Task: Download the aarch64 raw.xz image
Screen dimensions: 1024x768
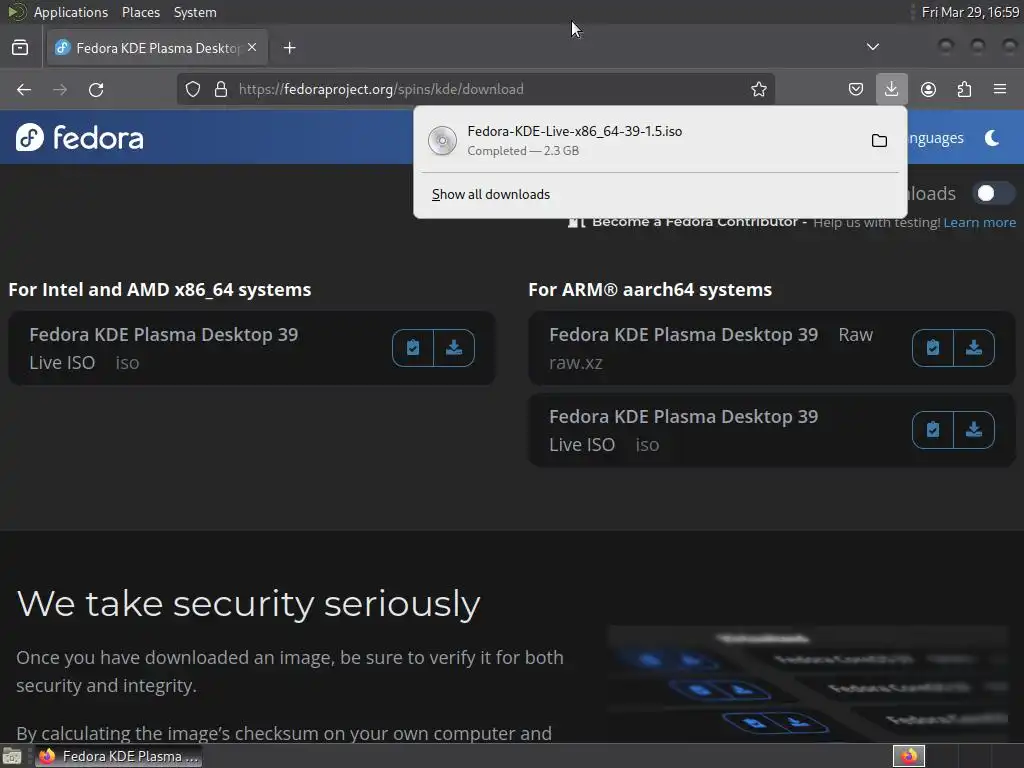Action: tap(974, 347)
